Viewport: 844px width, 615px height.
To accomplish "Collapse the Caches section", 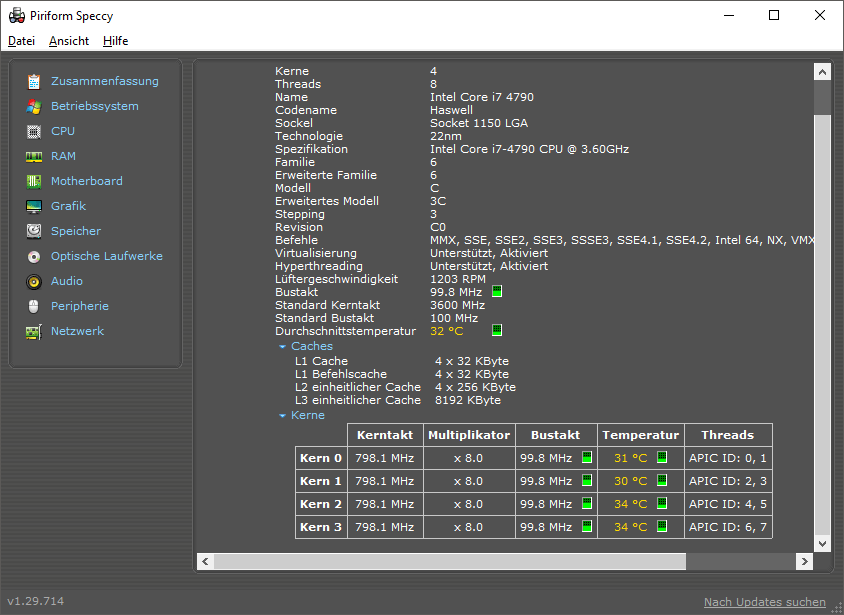I will click(282, 347).
